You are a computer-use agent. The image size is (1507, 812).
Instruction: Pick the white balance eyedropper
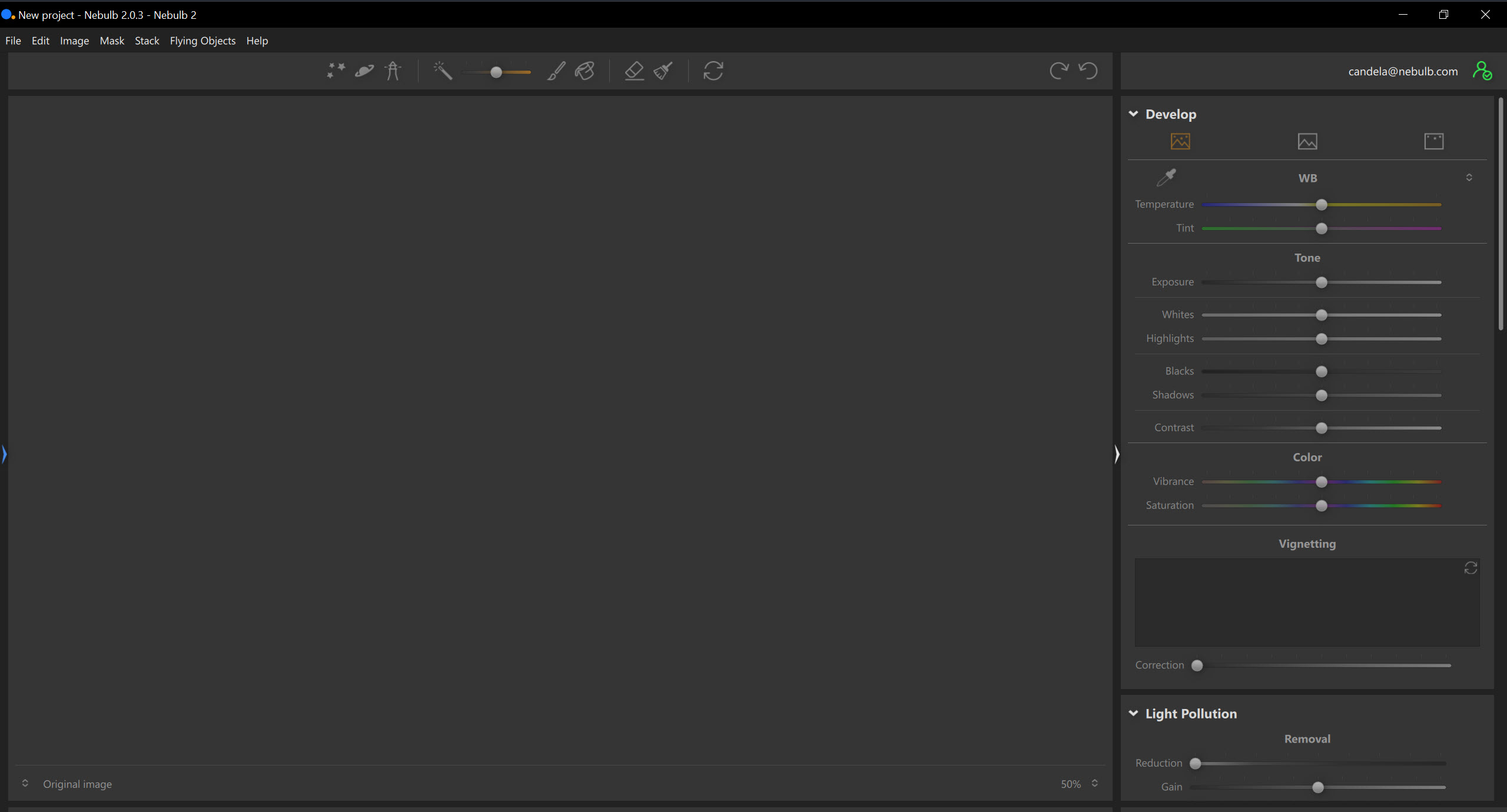tap(1166, 177)
